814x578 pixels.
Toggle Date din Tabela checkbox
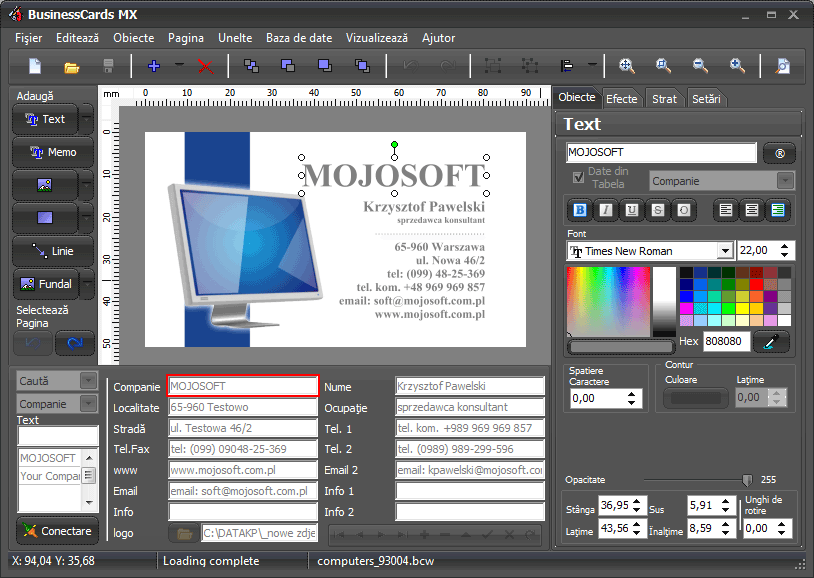tap(578, 178)
